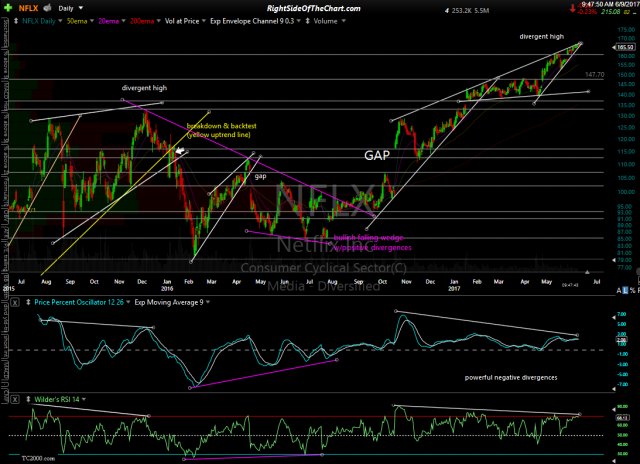The width and height of the screenshot is (640, 464).
Task: Click the 2016 year label on time axis
Action: [x=167, y=289]
